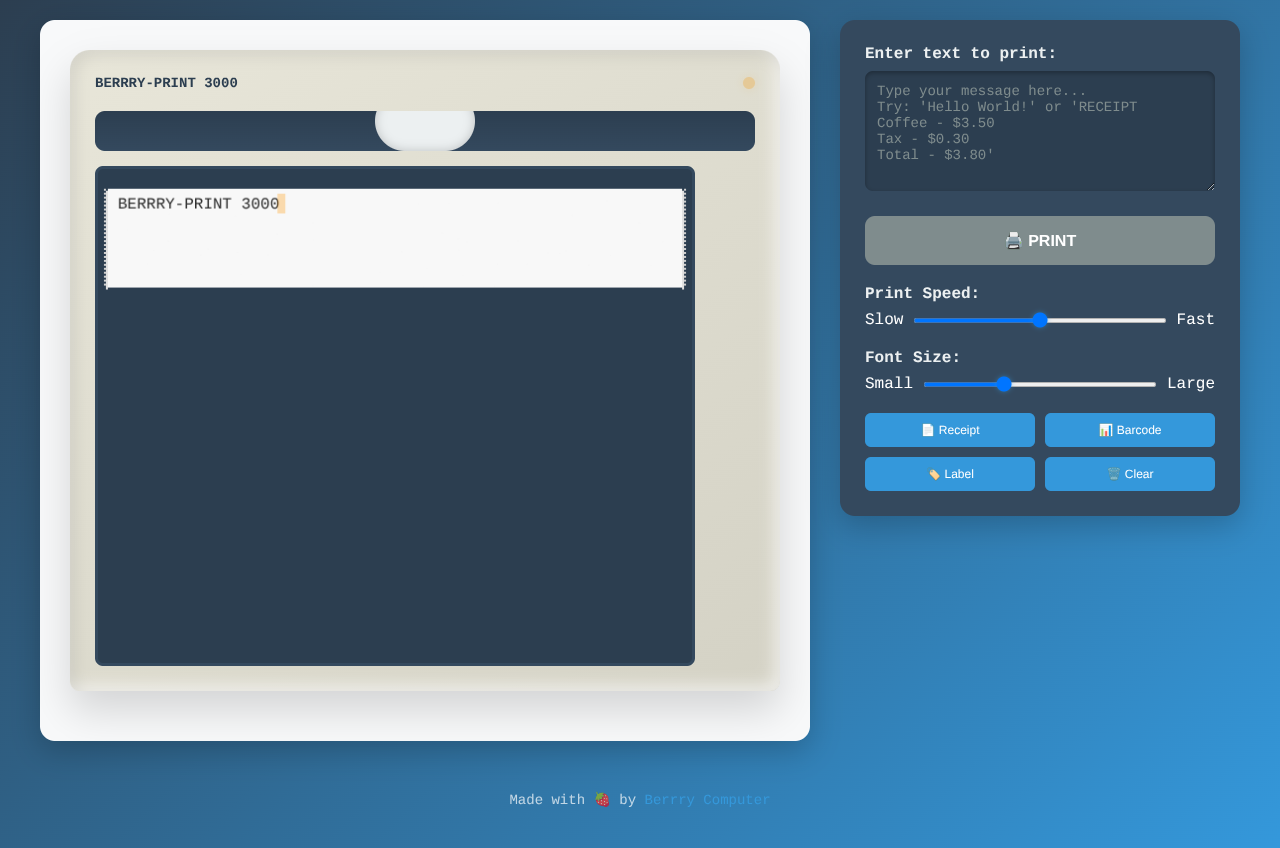Click the printer icon on the PRINT button
Screen dimensions: 1280x848
point(1013,240)
